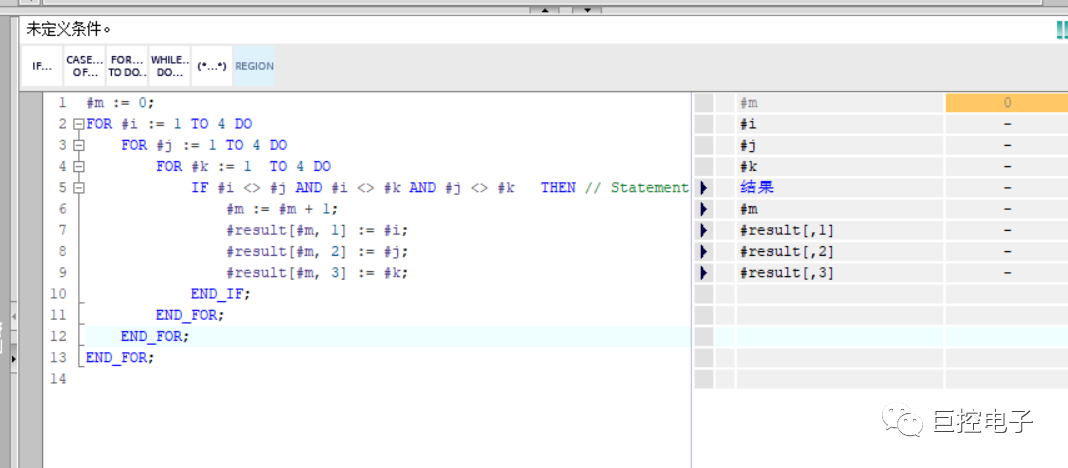Image resolution: width=1068 pixels, height=468 pixels.
Task: Click END_FOR; on line 11
Action: coord(190,315)
